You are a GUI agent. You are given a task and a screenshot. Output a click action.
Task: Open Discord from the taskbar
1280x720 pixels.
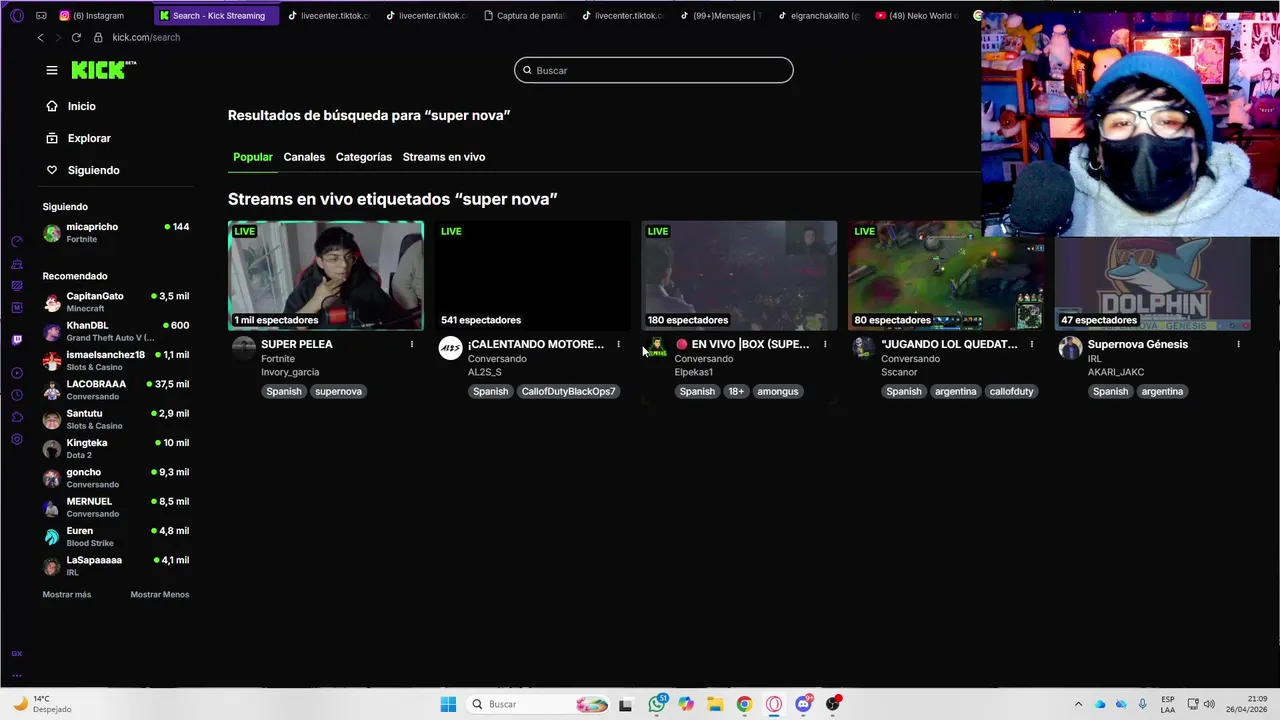803,704
